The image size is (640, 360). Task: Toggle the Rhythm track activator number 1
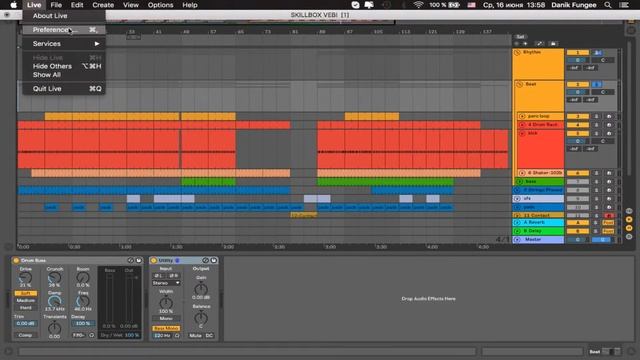click(x=578, y=53)
